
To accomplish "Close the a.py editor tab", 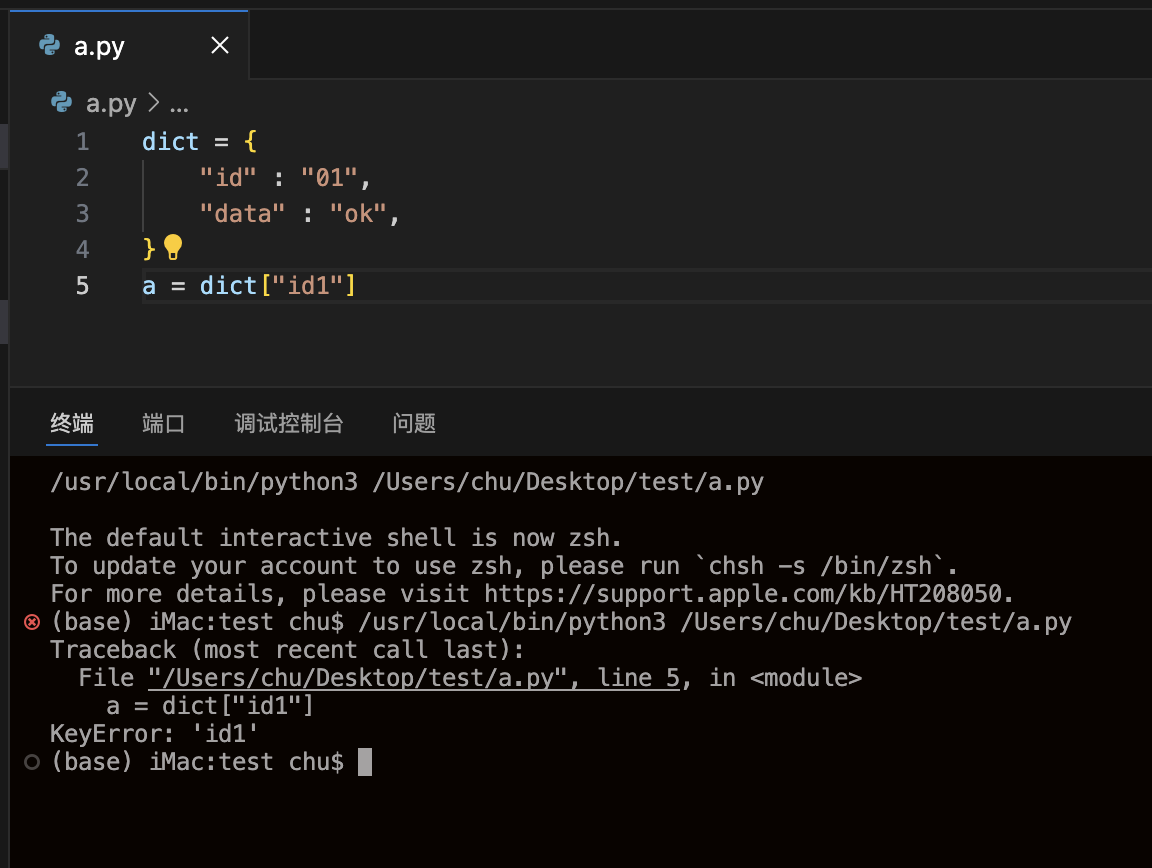I will 220,45.
